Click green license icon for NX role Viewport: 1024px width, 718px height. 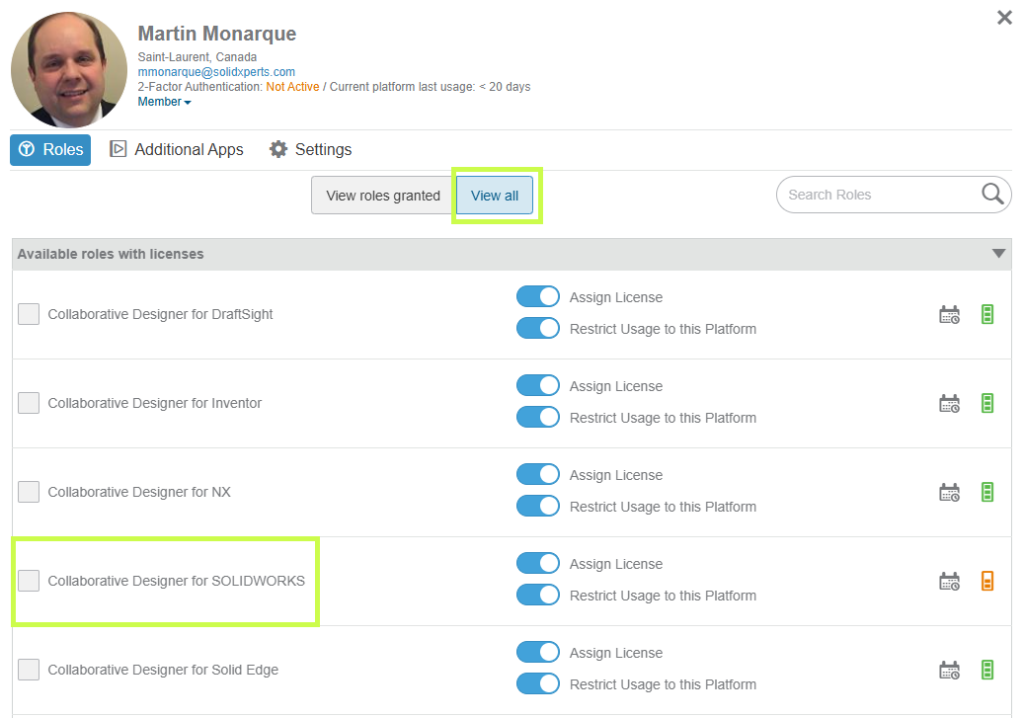tap(987, 492)
